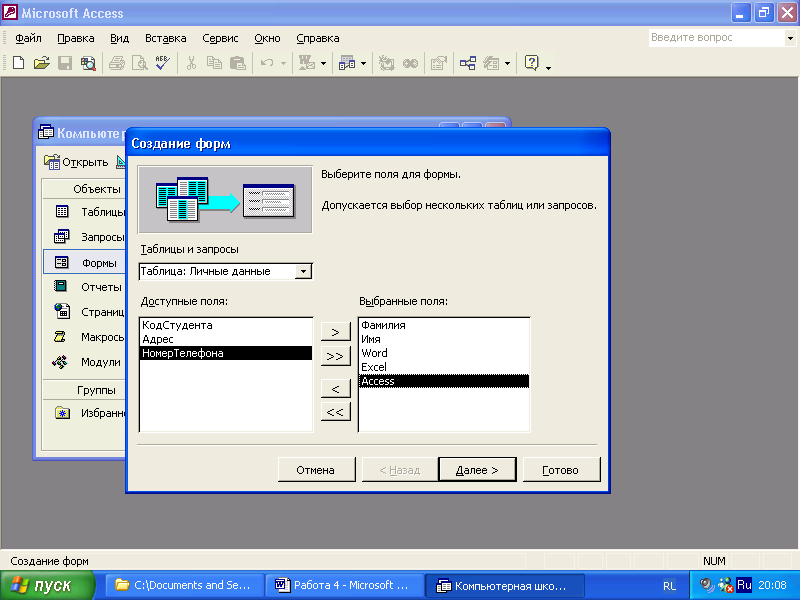The image size is (800, 600).
Task: Select Адрес in available fields
Action: (226, 339)
